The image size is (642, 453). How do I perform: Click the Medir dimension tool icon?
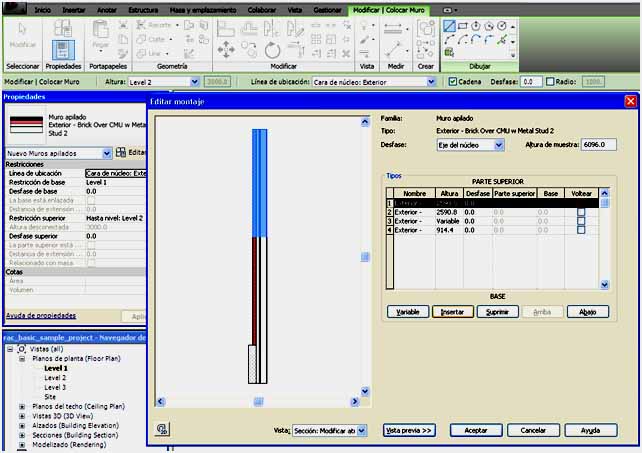[393, 31]
